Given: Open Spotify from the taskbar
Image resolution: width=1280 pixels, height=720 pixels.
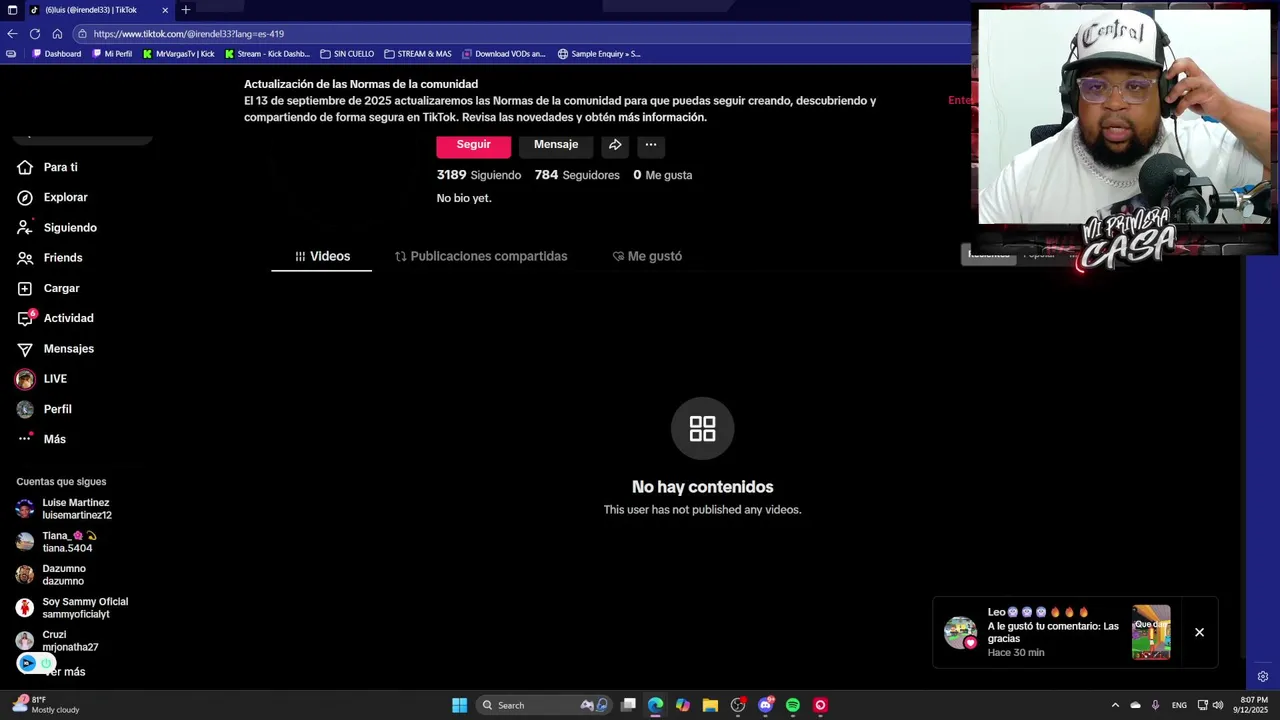Looking at the screenshot, I should [x=793, y=705].
